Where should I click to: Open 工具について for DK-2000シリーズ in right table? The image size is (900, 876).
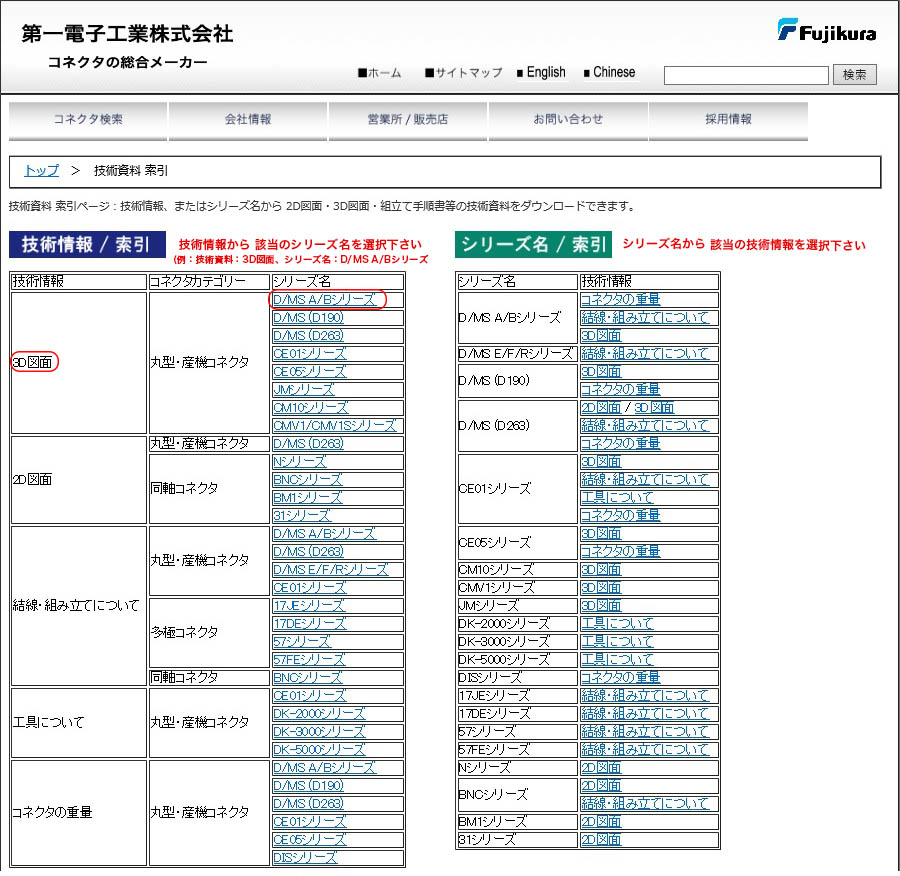point(618,623)
